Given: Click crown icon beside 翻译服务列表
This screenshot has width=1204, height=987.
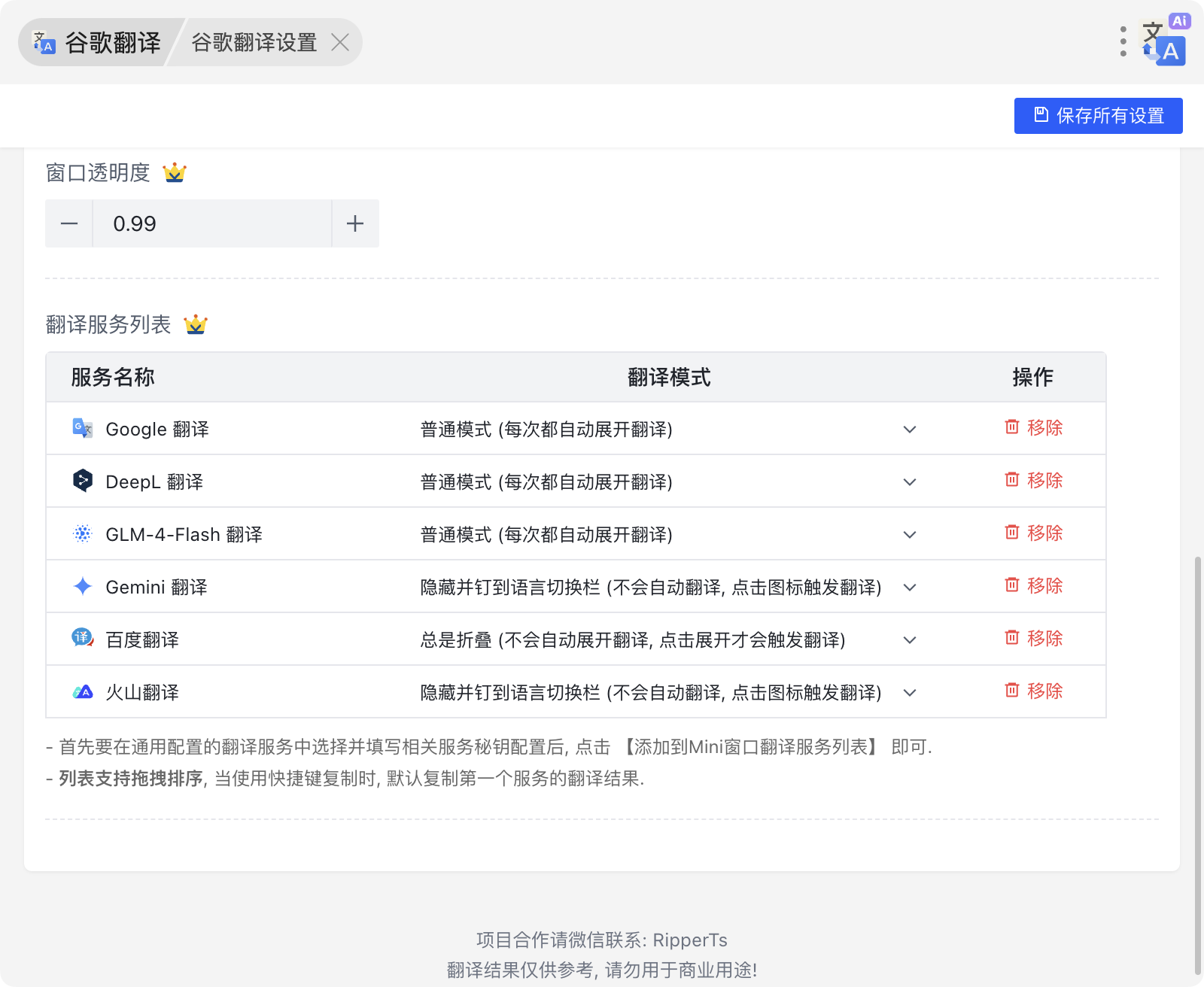Looking at the screenshot, I should [x=196, y=325].
